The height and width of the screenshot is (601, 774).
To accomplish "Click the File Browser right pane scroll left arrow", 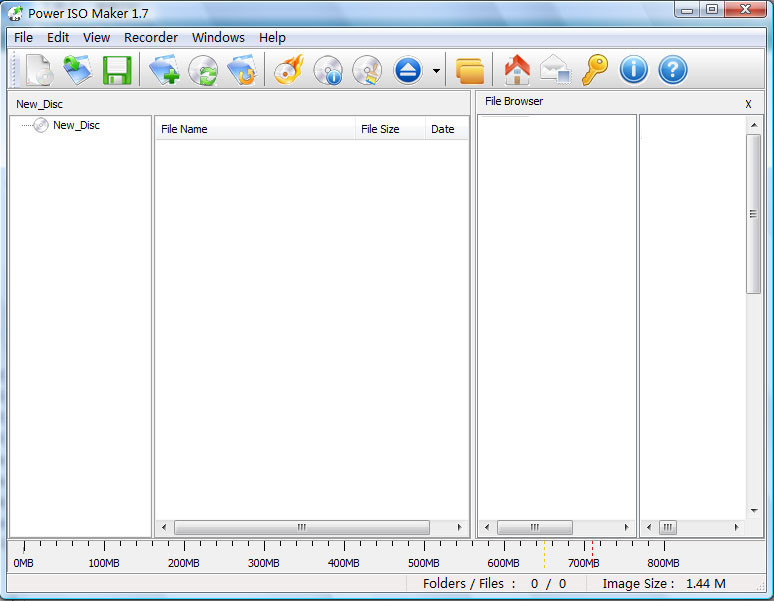I will pyautogui.click(x=649, y=527).
